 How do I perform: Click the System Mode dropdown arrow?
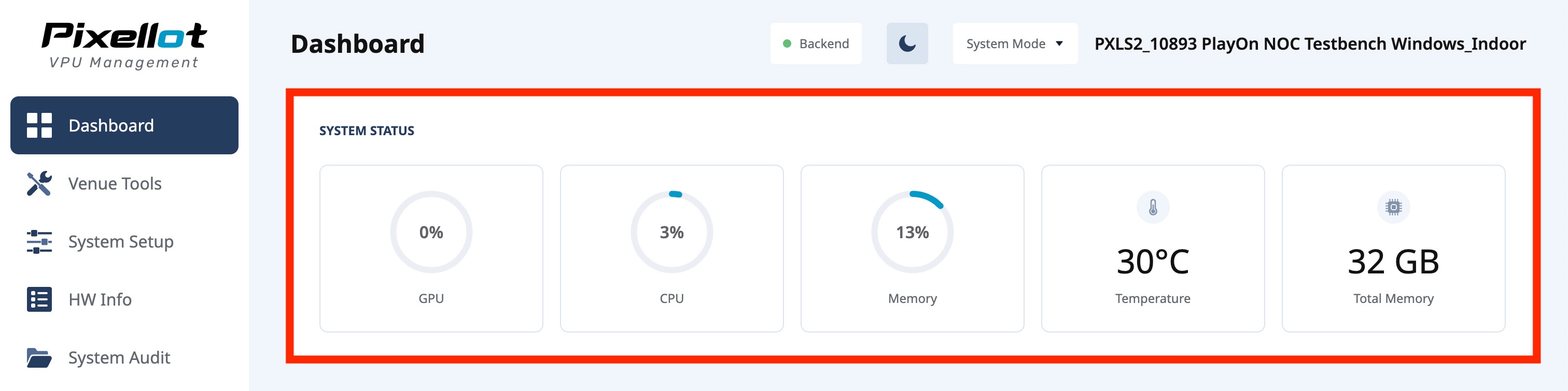pyautogui.click(x=1059, y=44)
